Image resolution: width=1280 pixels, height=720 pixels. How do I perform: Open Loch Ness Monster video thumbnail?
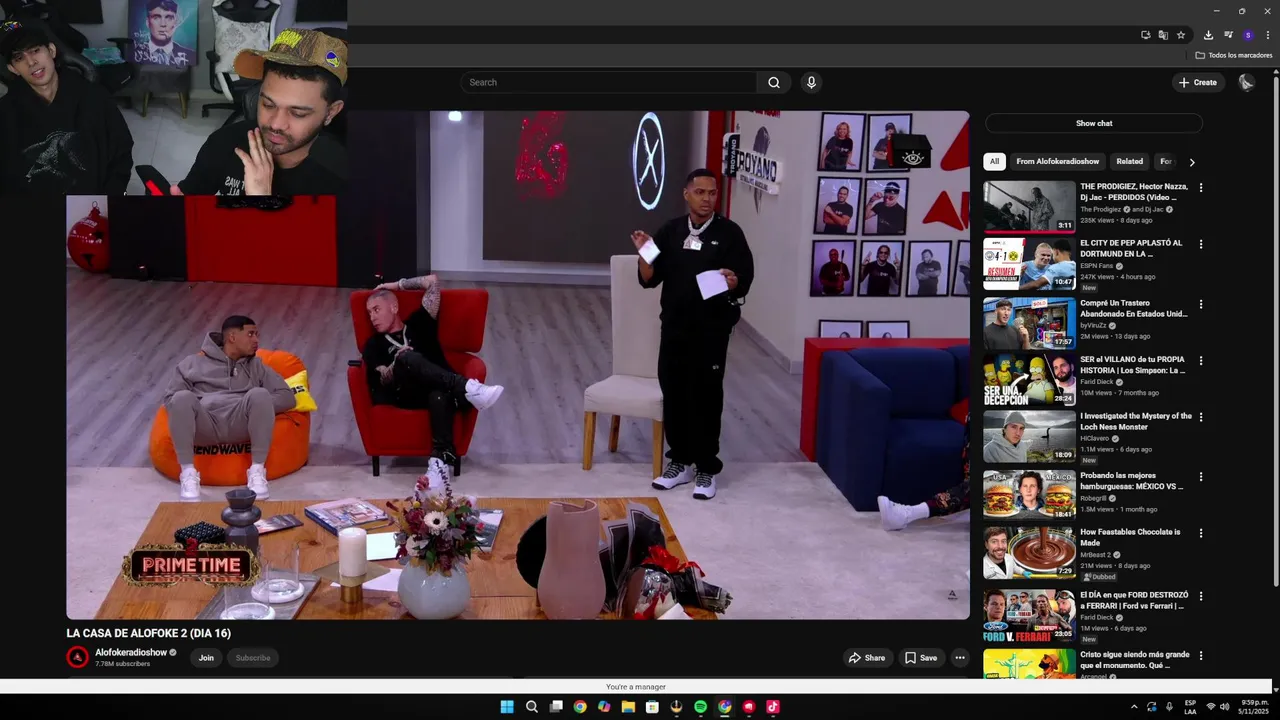pos(1029,436)
